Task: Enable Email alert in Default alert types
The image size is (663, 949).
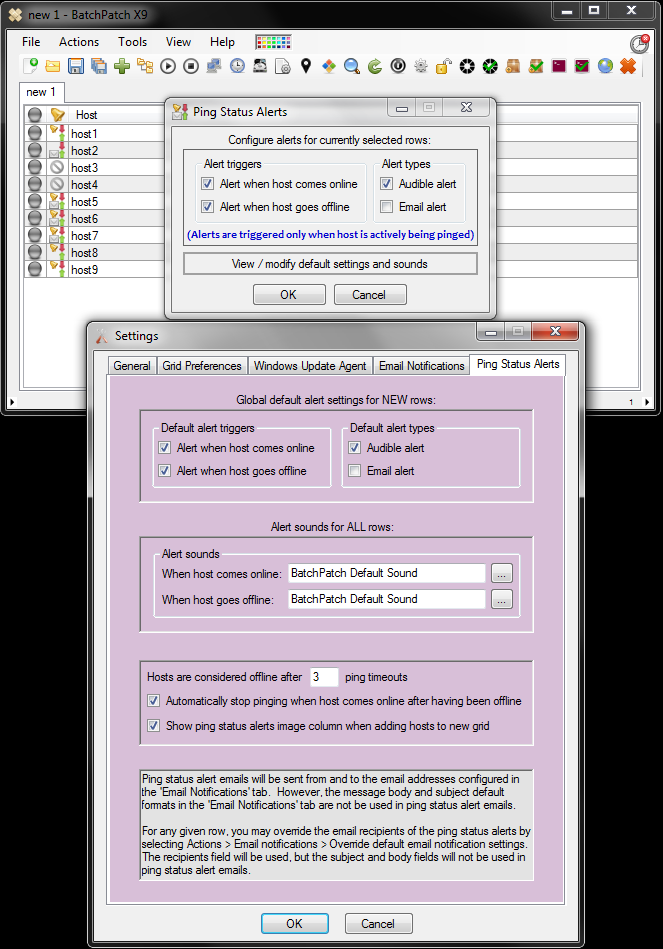Action: pyautogui.click(x=355, y=471)
